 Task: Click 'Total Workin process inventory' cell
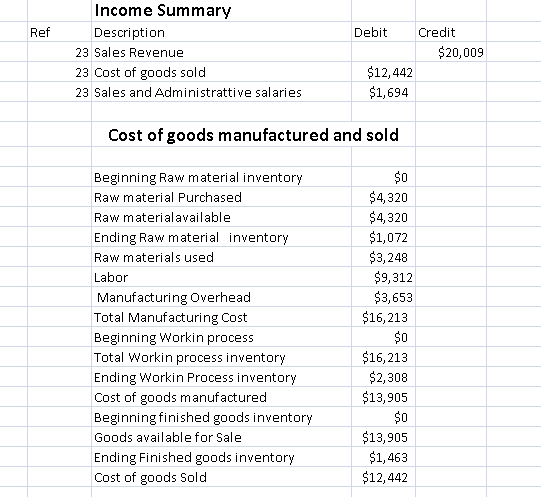tap(222, 357)
